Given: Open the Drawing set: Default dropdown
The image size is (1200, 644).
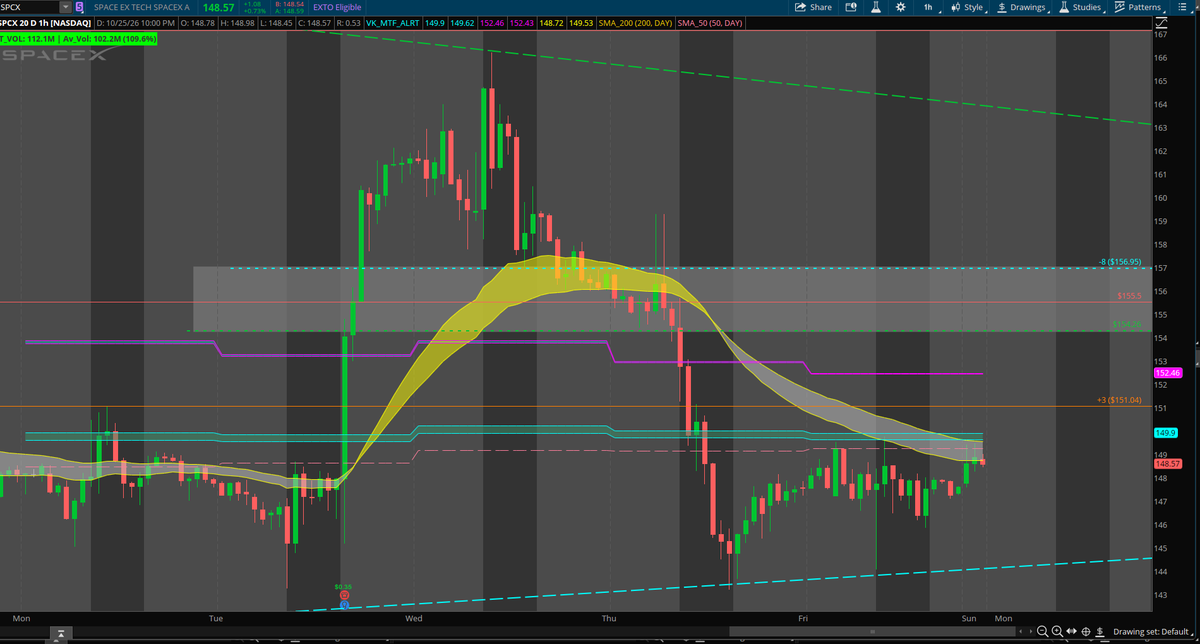Looking at the screenshot, I should [1154, 632].
